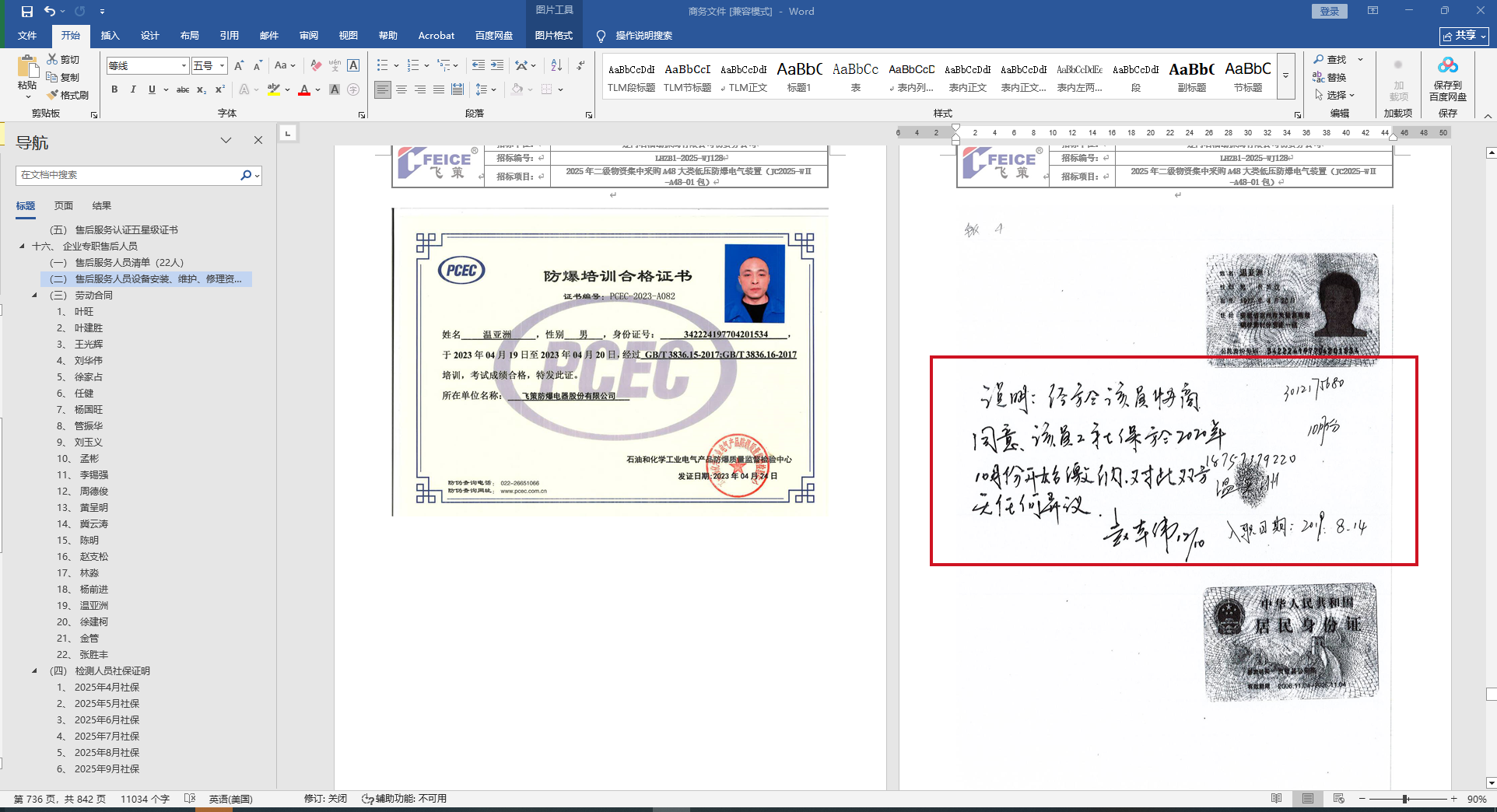Open the proofing check icon in the status bar

click(x=190, y=799)
